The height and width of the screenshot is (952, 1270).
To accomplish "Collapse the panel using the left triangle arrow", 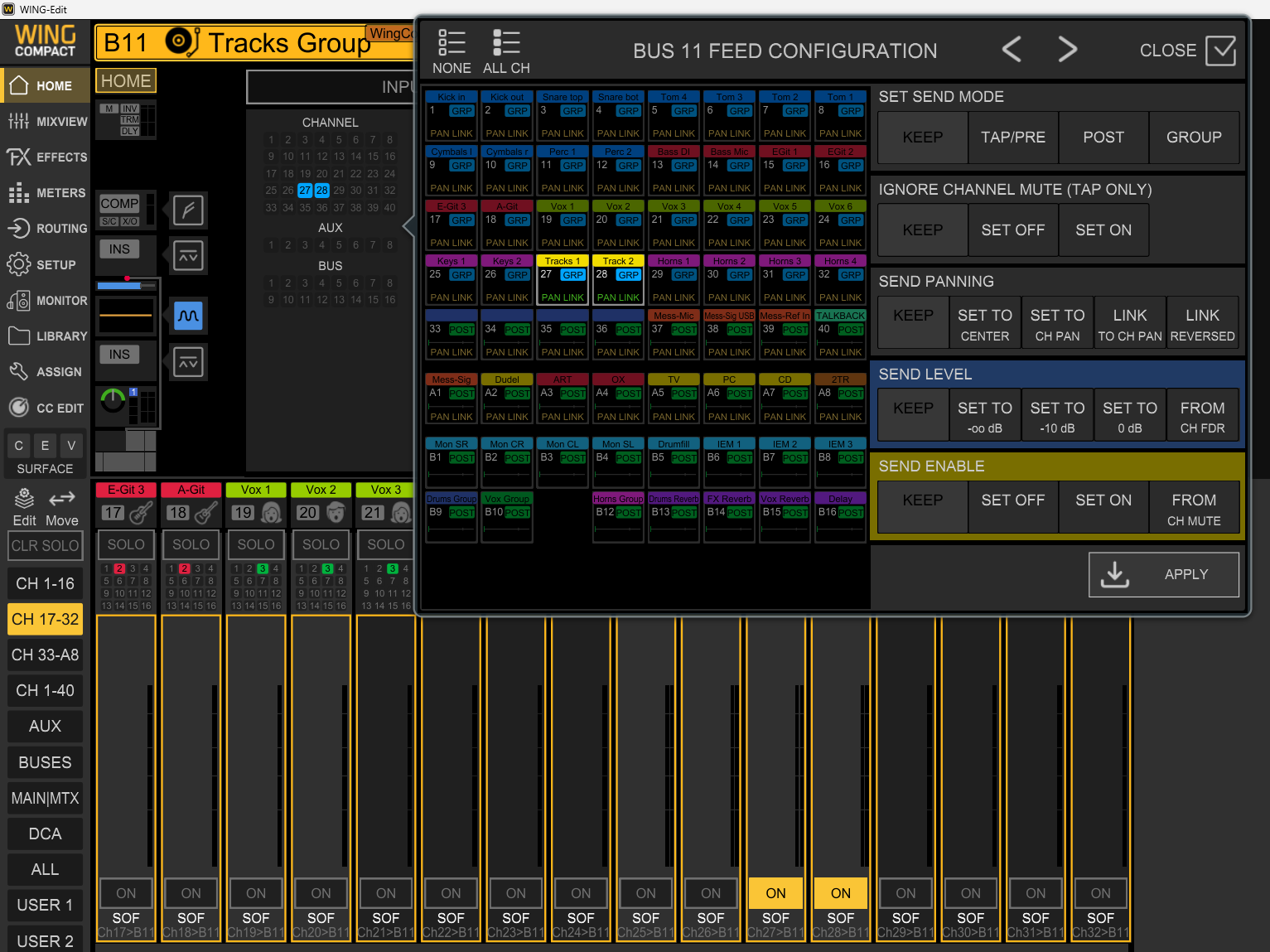I will tap(408, 225).
